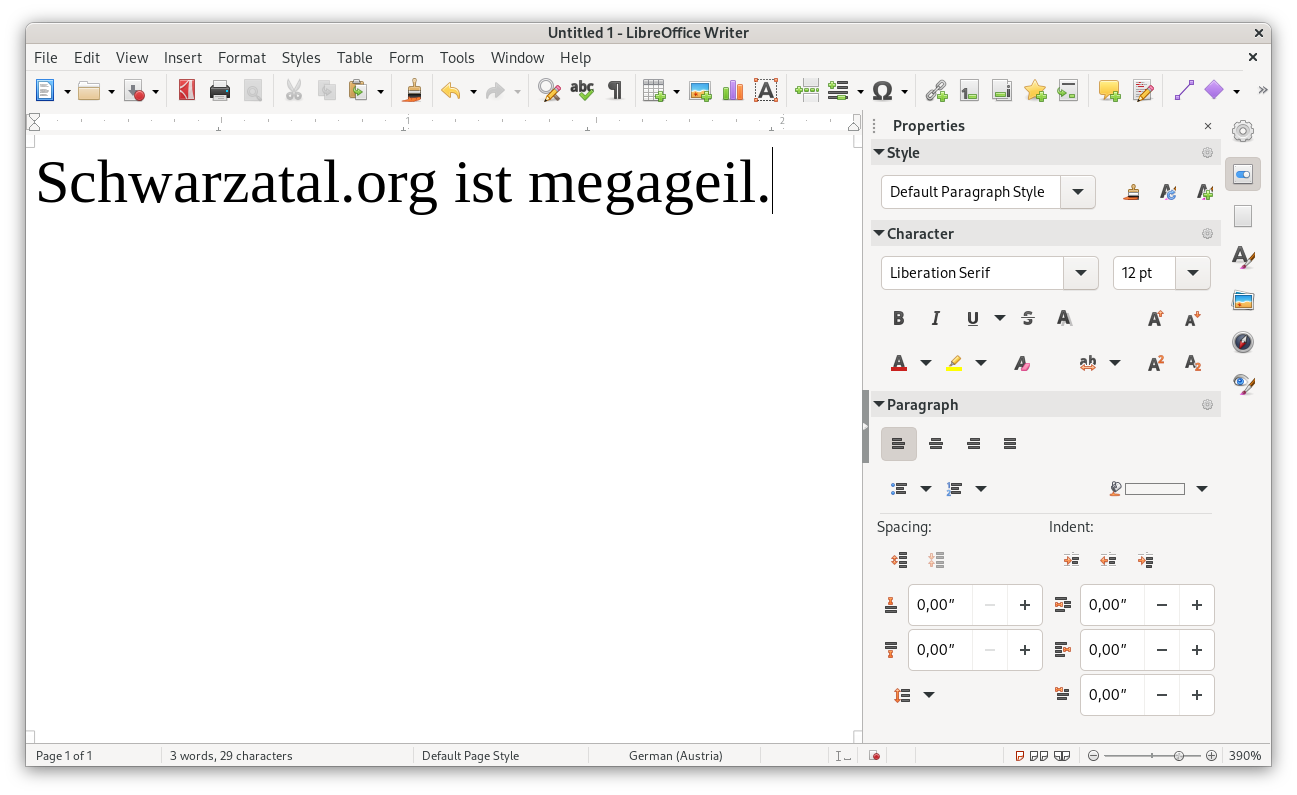1297x795 pixels.
Task: Enable justified paragraph alignment
Action: pos(1010,444)
